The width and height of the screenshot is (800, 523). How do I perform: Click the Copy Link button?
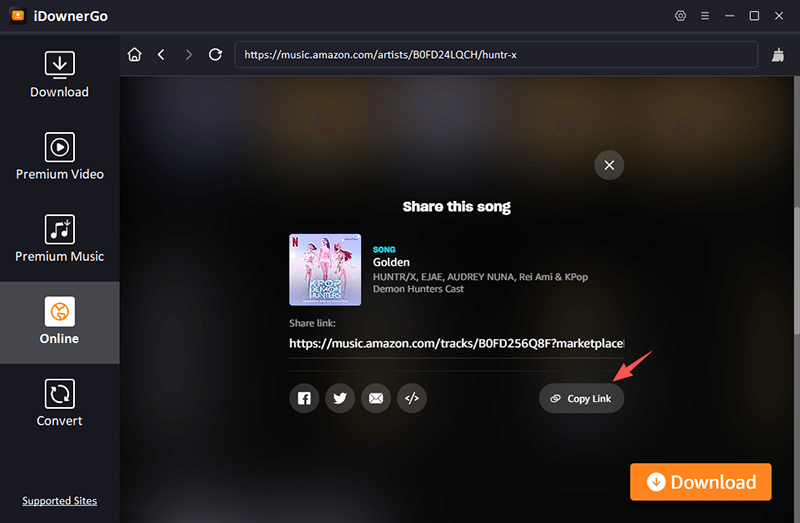(x=581, y=399)
